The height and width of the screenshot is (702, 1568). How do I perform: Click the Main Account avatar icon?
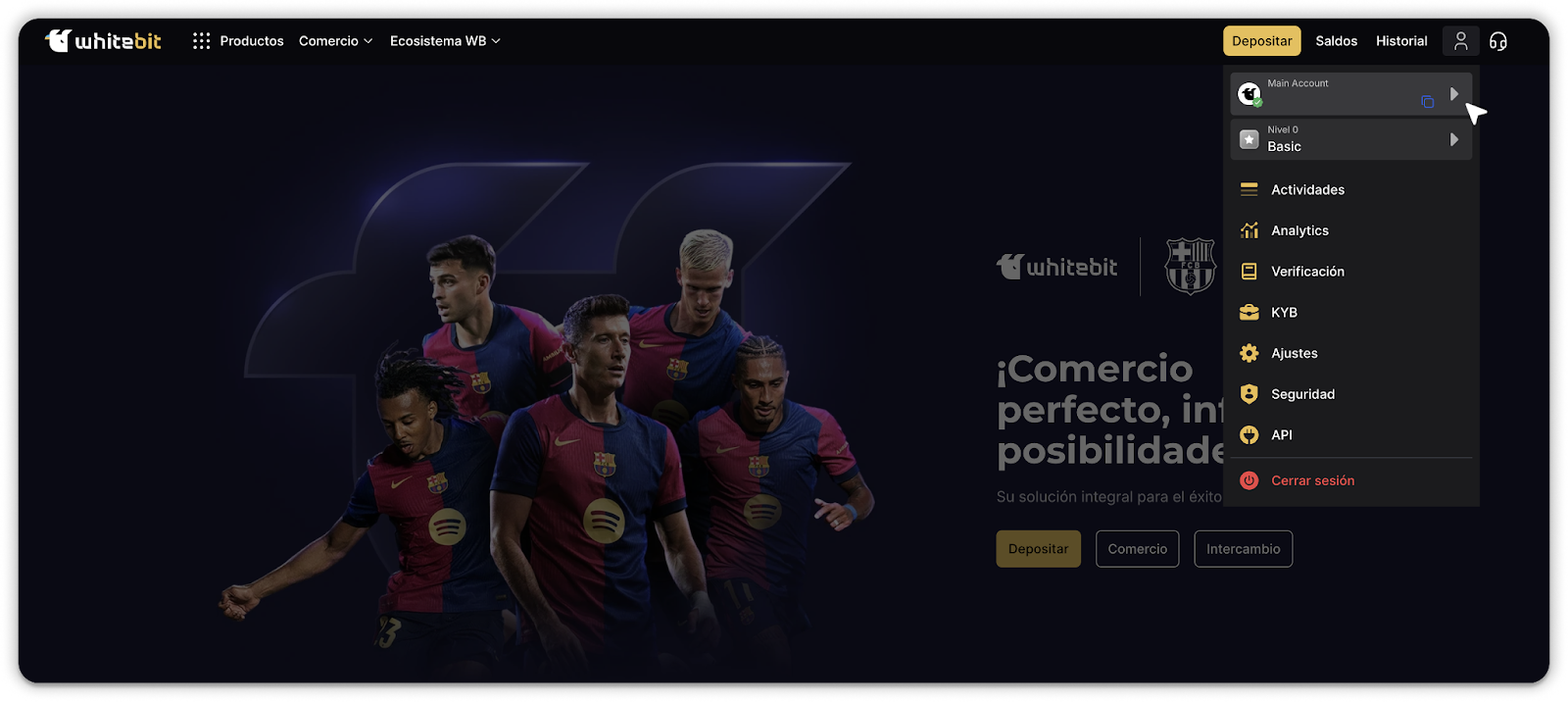(1249, 94)
